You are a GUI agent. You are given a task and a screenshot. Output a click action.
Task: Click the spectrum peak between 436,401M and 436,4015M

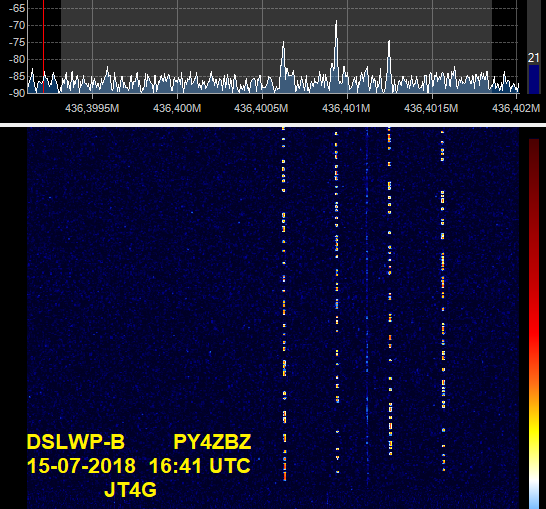(x=389, y=65)
